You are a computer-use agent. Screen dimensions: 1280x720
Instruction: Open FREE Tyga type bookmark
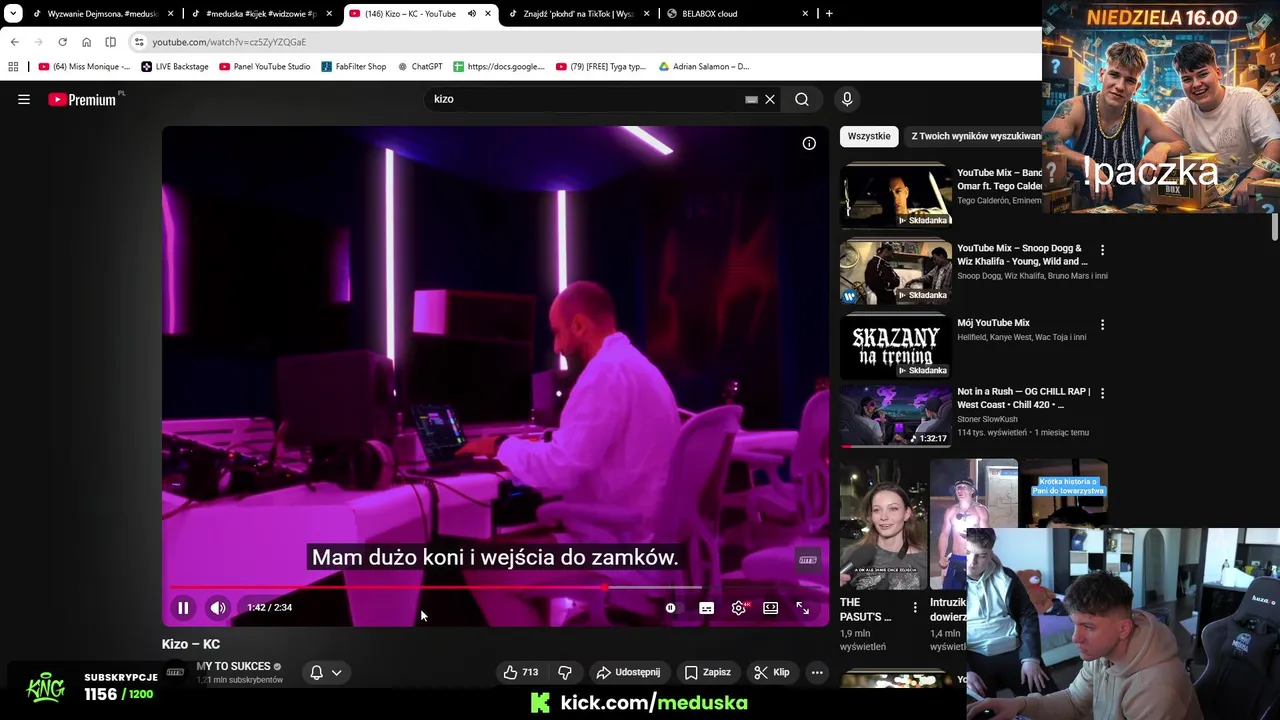pos(601,67)
